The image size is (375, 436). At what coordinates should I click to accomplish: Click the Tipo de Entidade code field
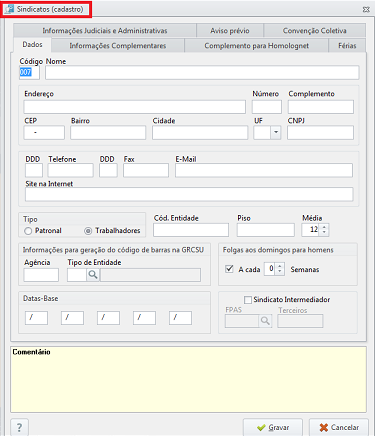point(77,275)
